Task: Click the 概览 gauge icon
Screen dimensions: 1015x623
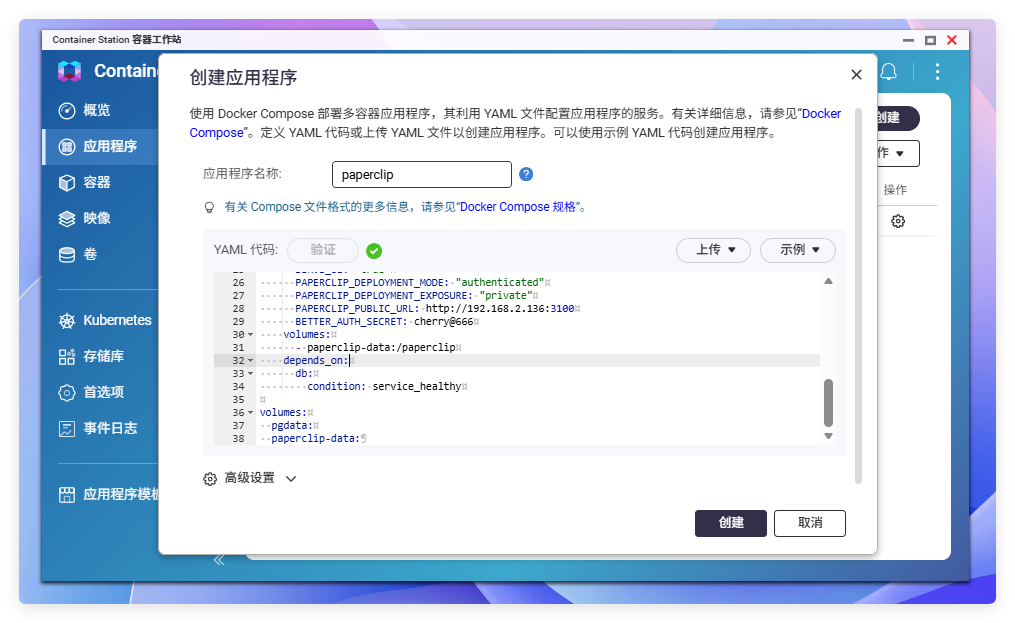Action: tap(67, 111)
